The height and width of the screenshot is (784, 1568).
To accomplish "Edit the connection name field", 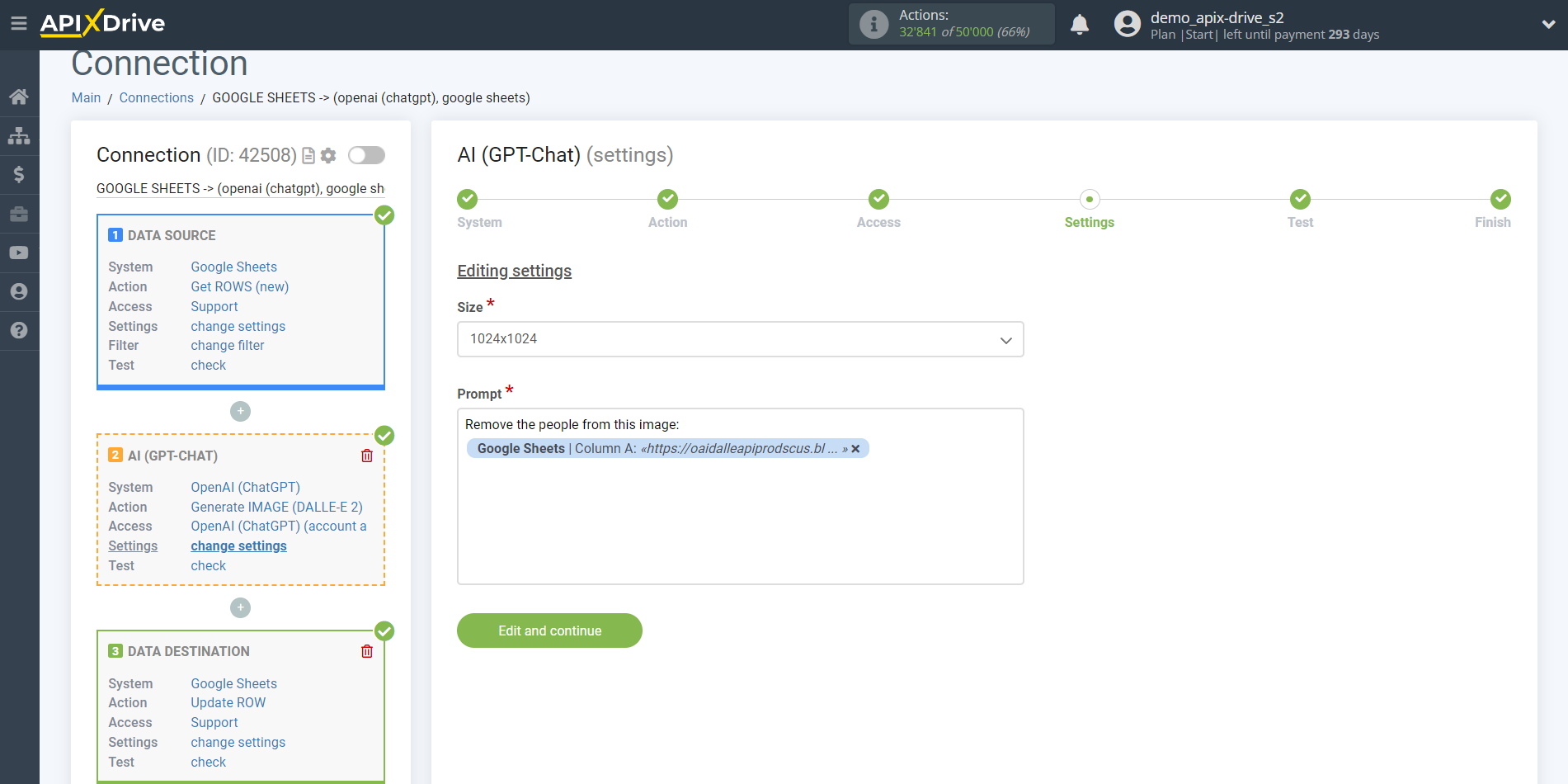I will point(240,188).
